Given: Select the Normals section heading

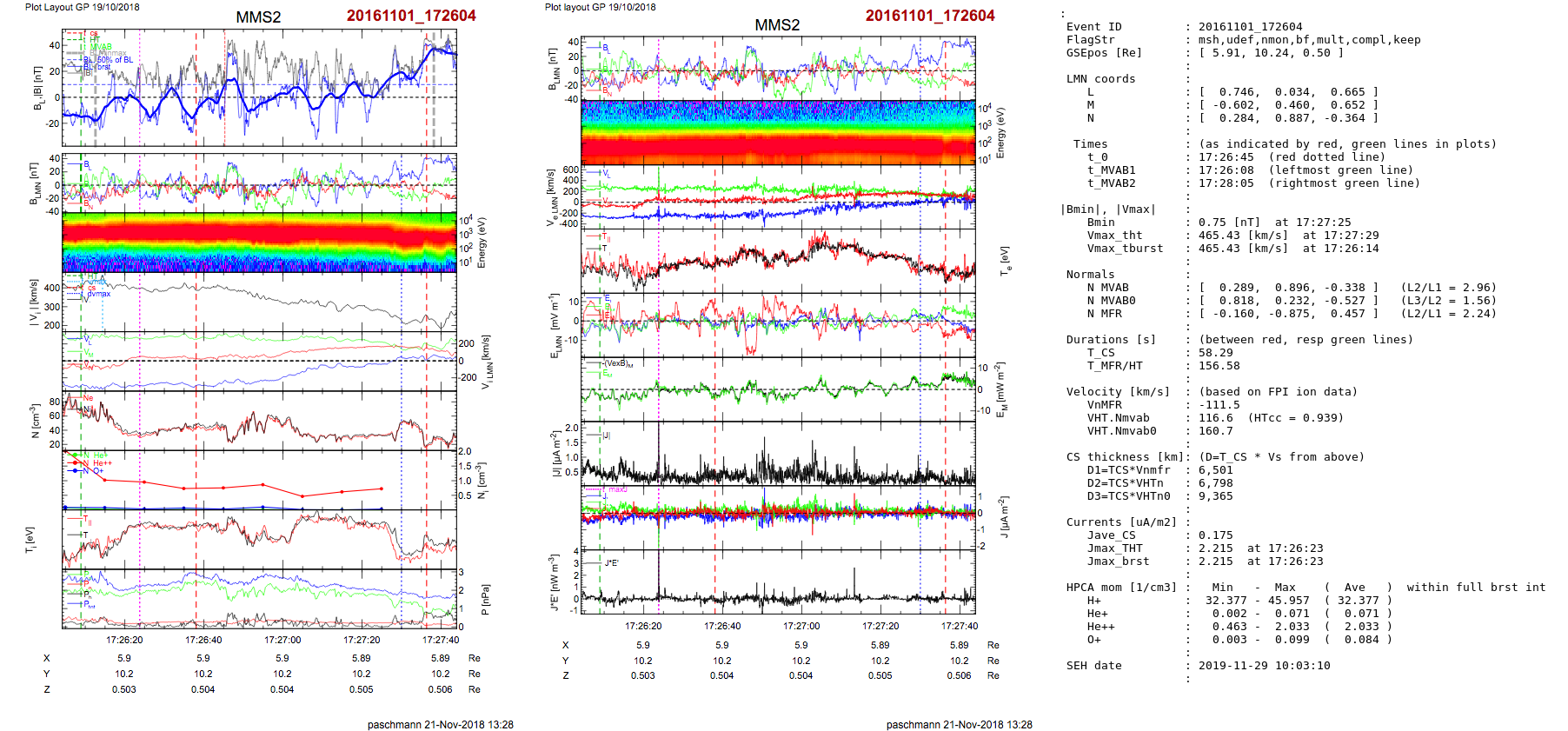Looking at the screenshot, I should pyautogui.click(x=1090, y=275).
